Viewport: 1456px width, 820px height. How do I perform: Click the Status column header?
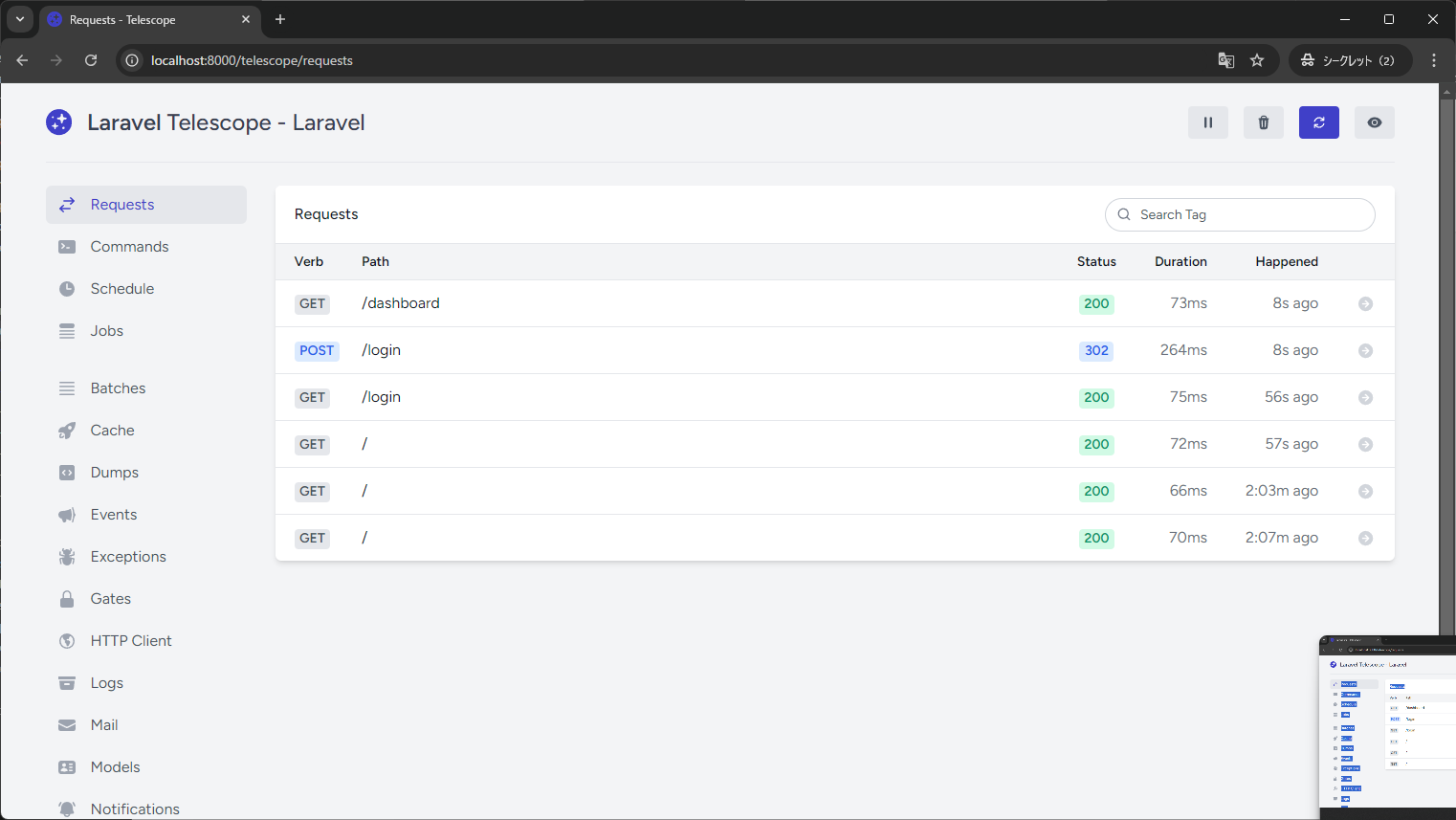(x=1096, y=261)
